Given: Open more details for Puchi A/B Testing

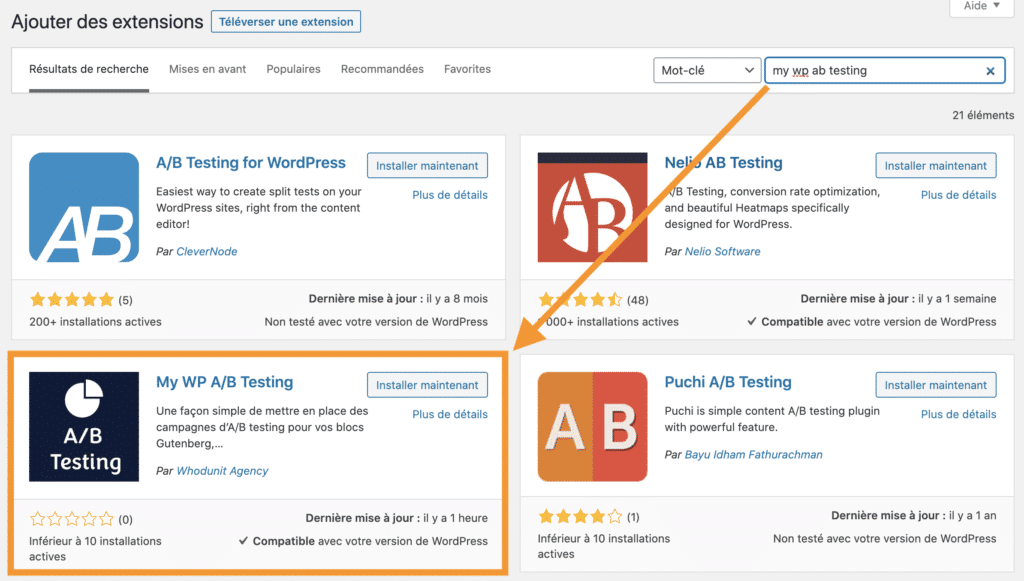Looking at the screenshot, I should click(959, 414).
